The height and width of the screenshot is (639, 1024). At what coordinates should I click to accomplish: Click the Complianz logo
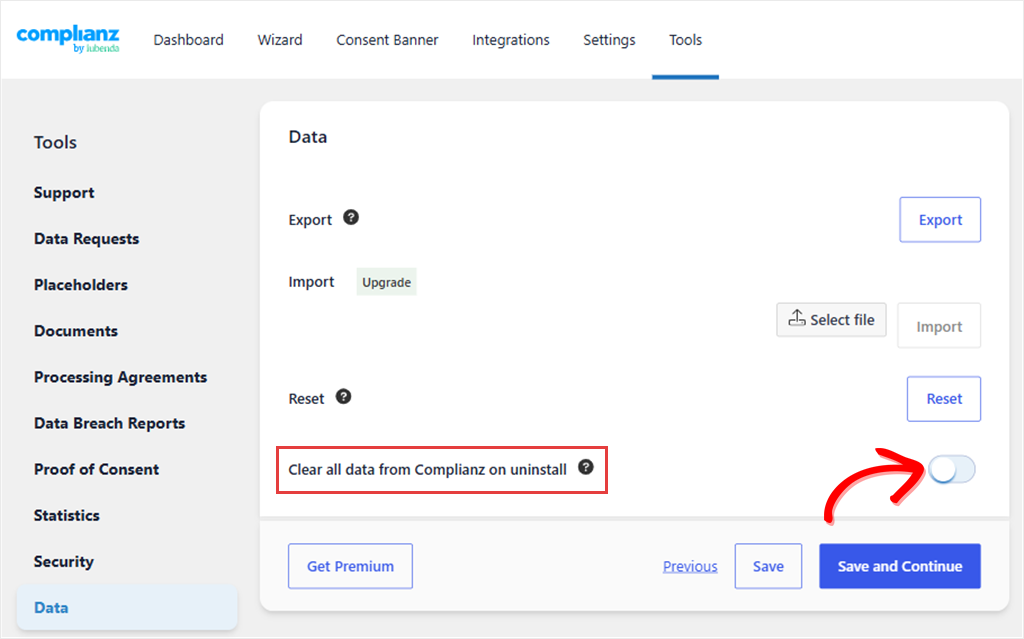click(68, 39)
